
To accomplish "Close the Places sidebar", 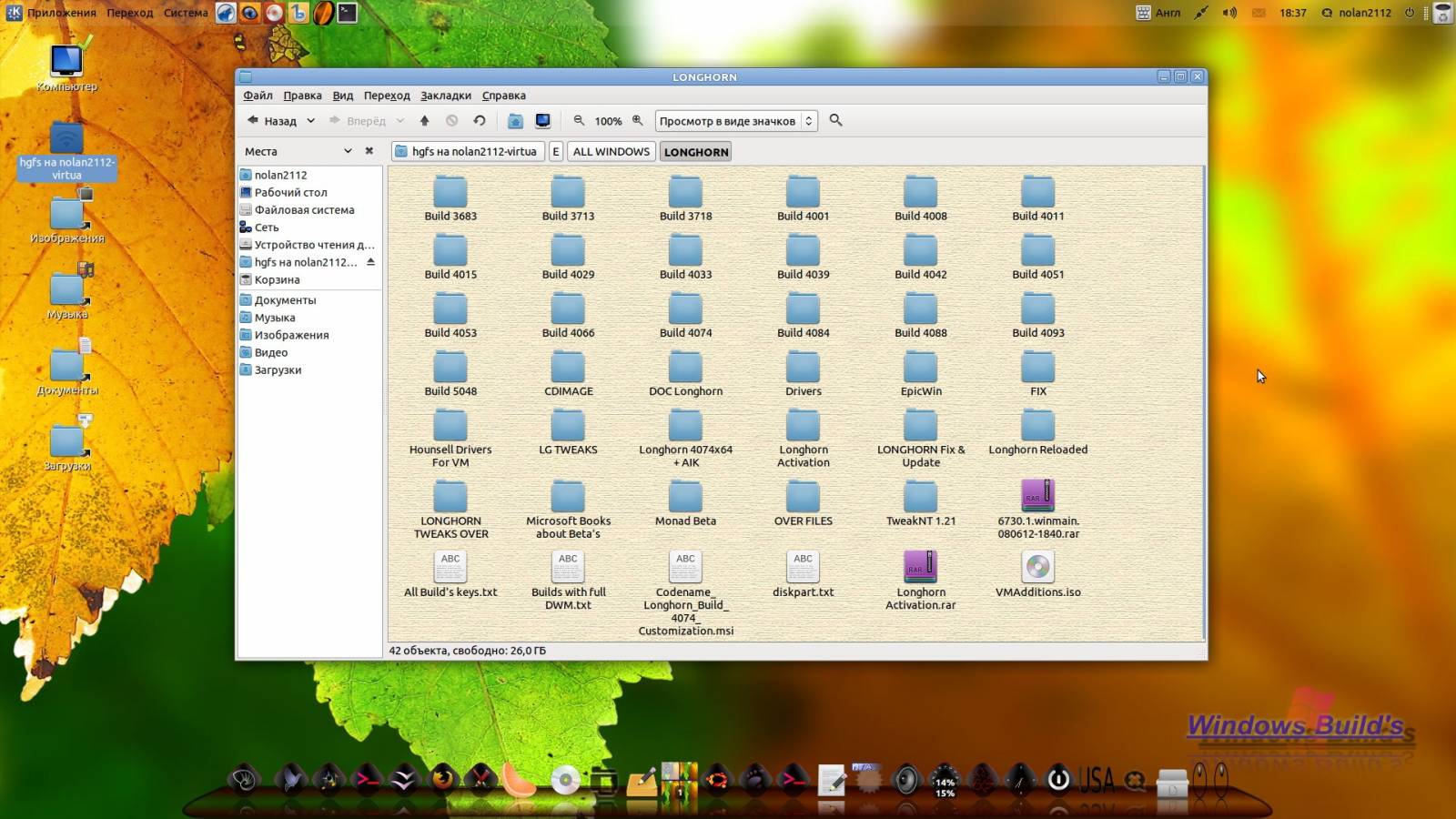I will tap(369, 151).
